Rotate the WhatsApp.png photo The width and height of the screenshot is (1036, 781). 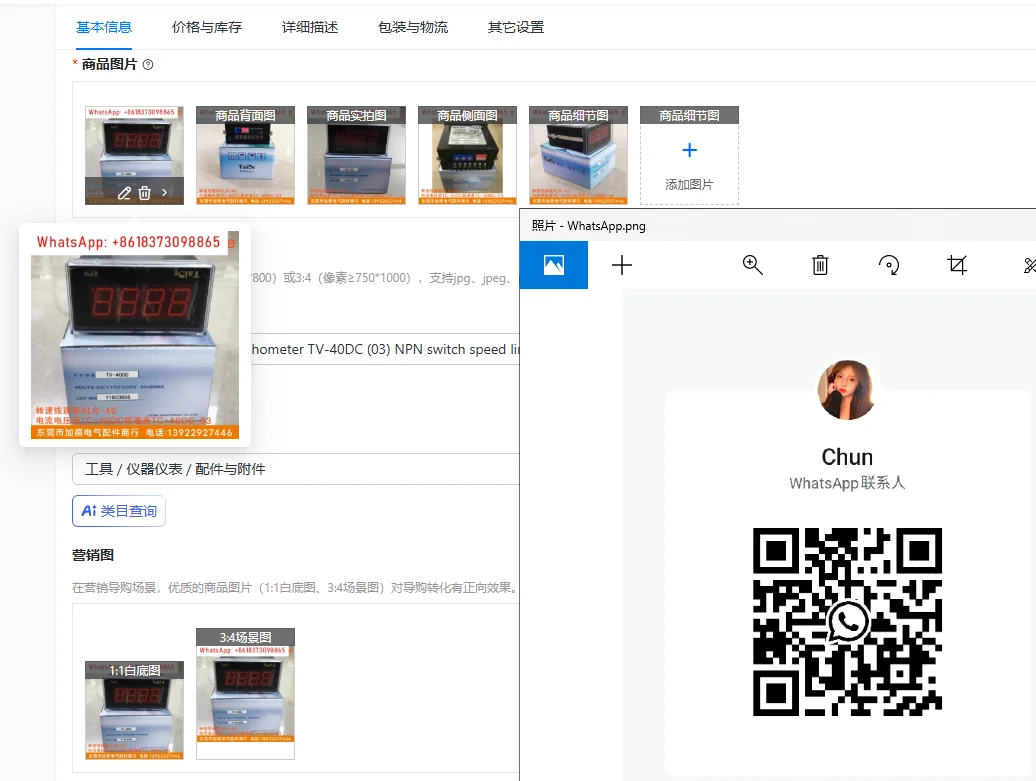tap(888, 265)
